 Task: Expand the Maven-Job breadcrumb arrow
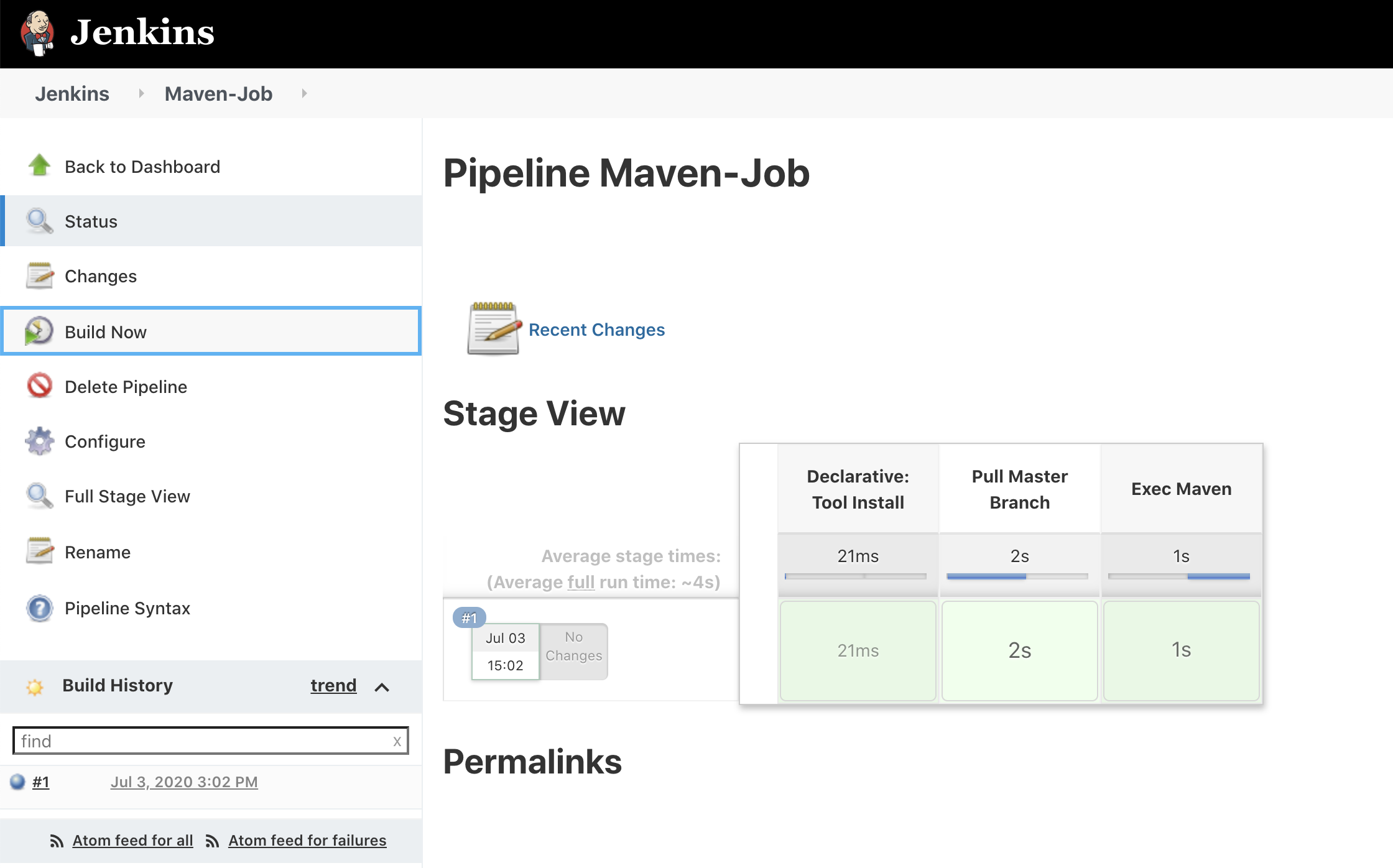pyautogui.click(x=304, y=93)
